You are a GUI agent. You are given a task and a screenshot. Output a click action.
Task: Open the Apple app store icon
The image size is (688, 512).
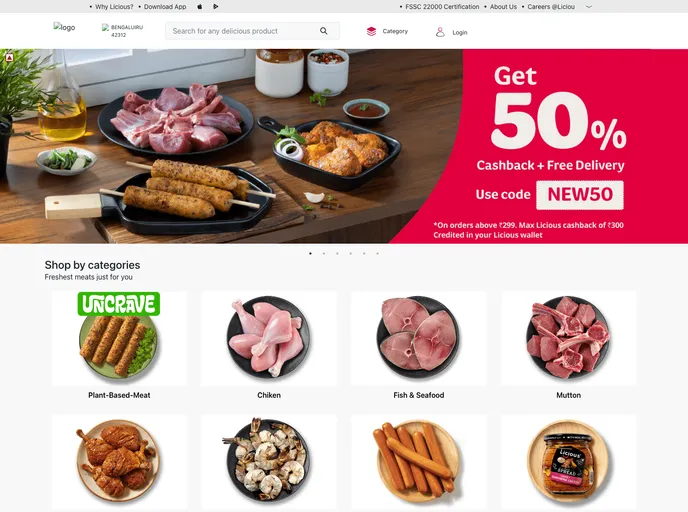(x=200, y=7)
